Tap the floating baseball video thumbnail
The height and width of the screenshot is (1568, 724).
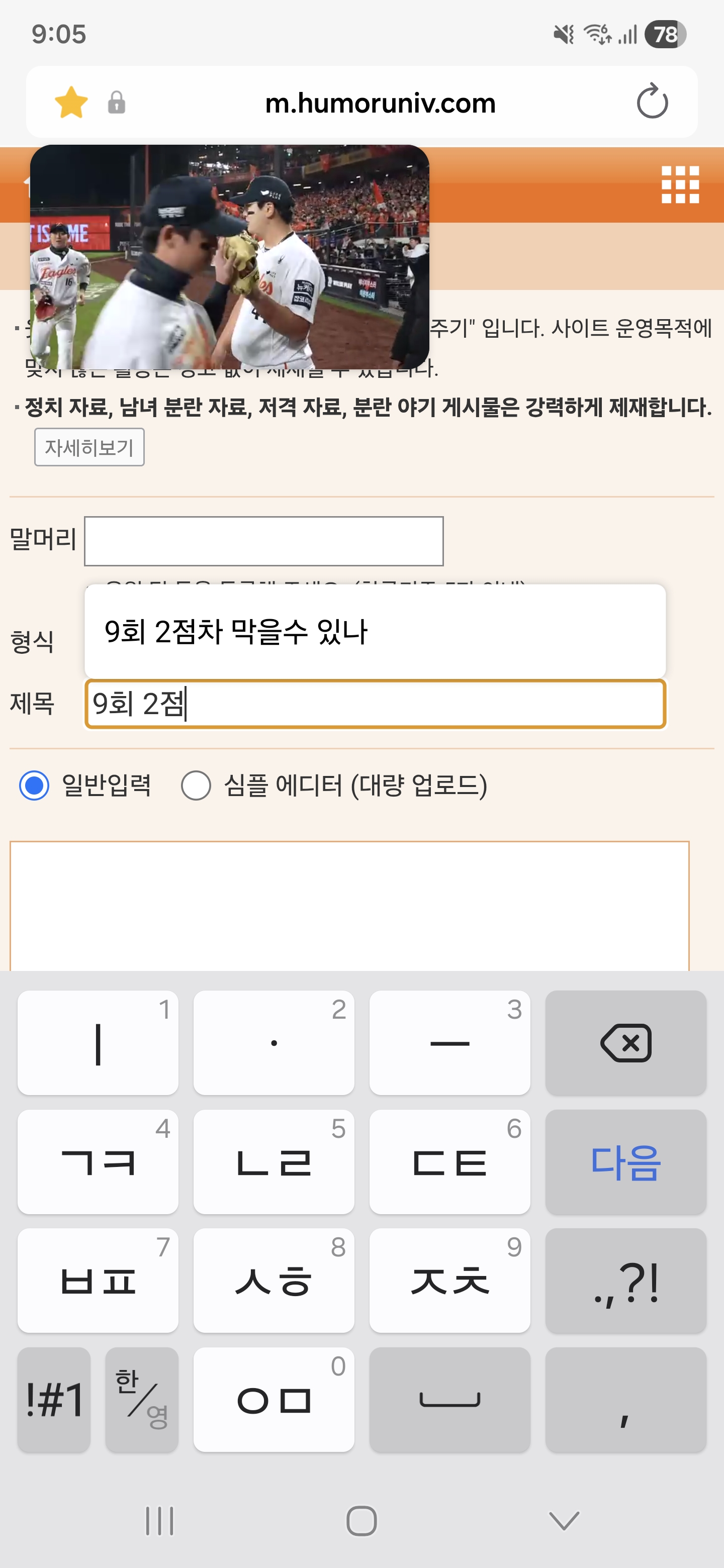(x=230, y=257)
